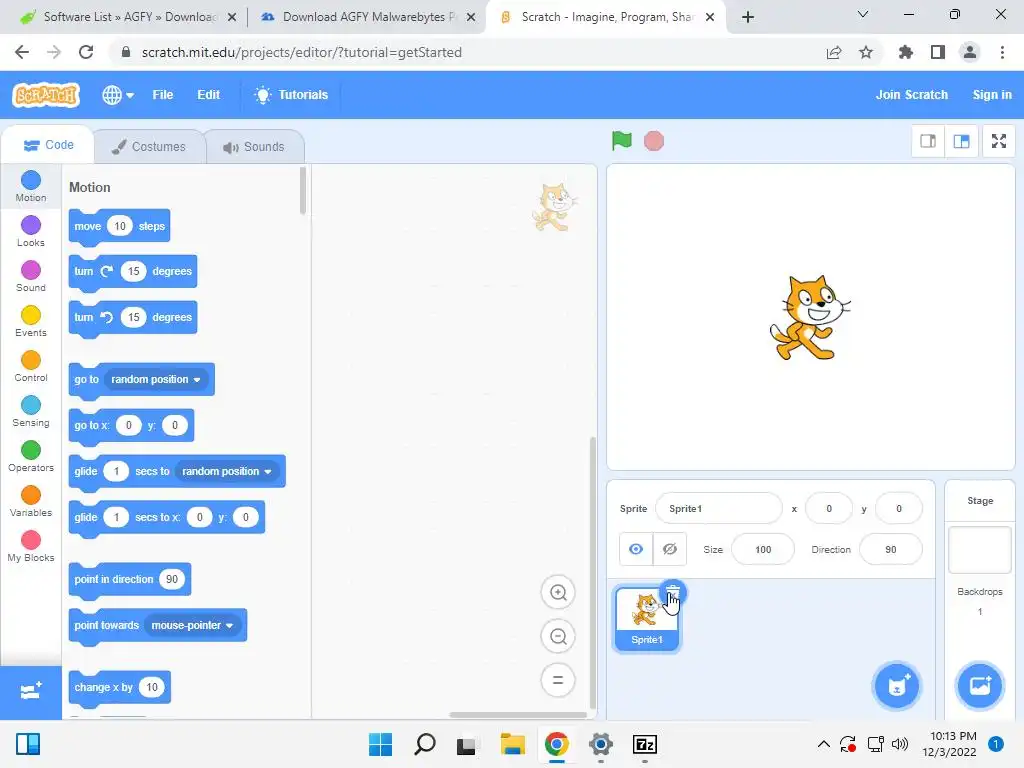Image resolution: width=1024 pixels, height=768 pixels.
Task: Click the sprite Direction field
Action: click(891, 549)
